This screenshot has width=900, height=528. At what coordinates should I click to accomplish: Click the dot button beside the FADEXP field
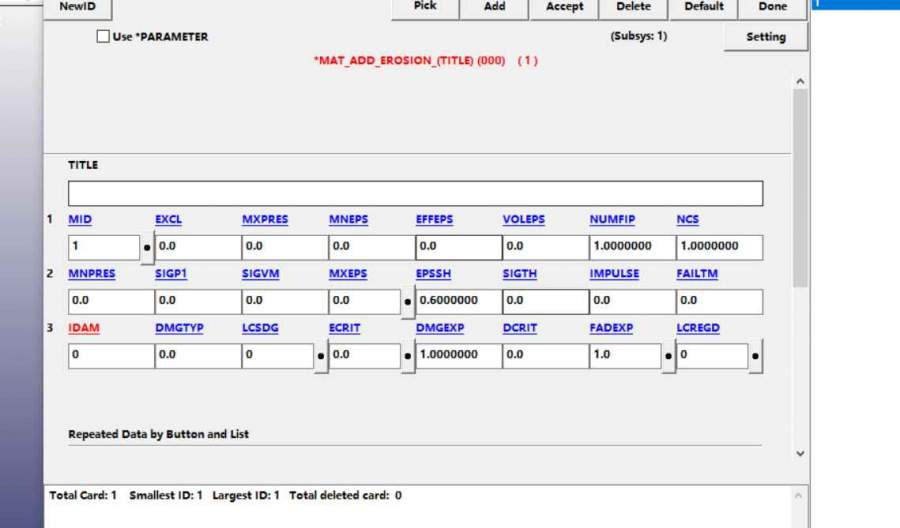[x=668, y=355]
